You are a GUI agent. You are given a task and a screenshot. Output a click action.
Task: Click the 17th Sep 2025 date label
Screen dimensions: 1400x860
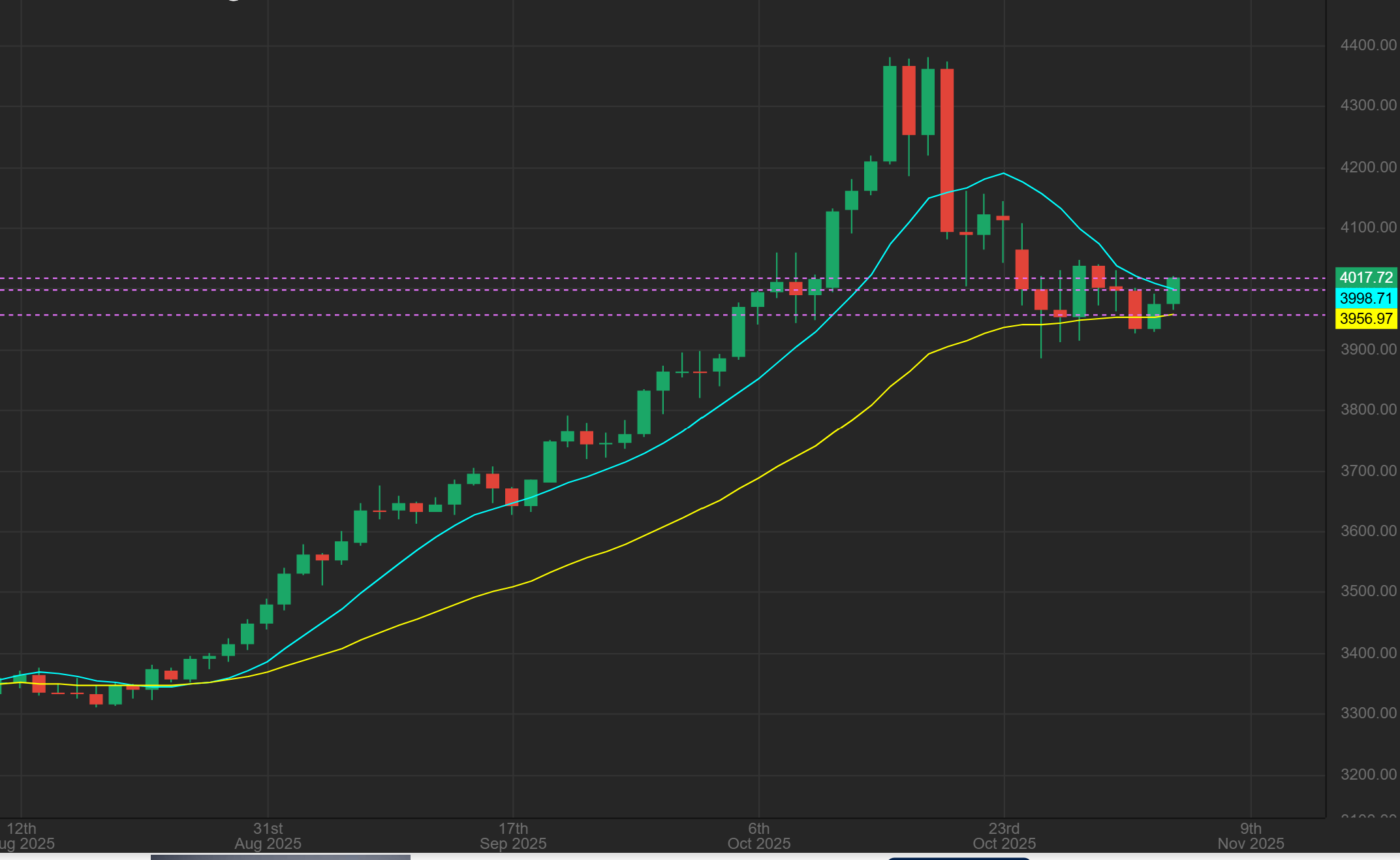(513, 836)
